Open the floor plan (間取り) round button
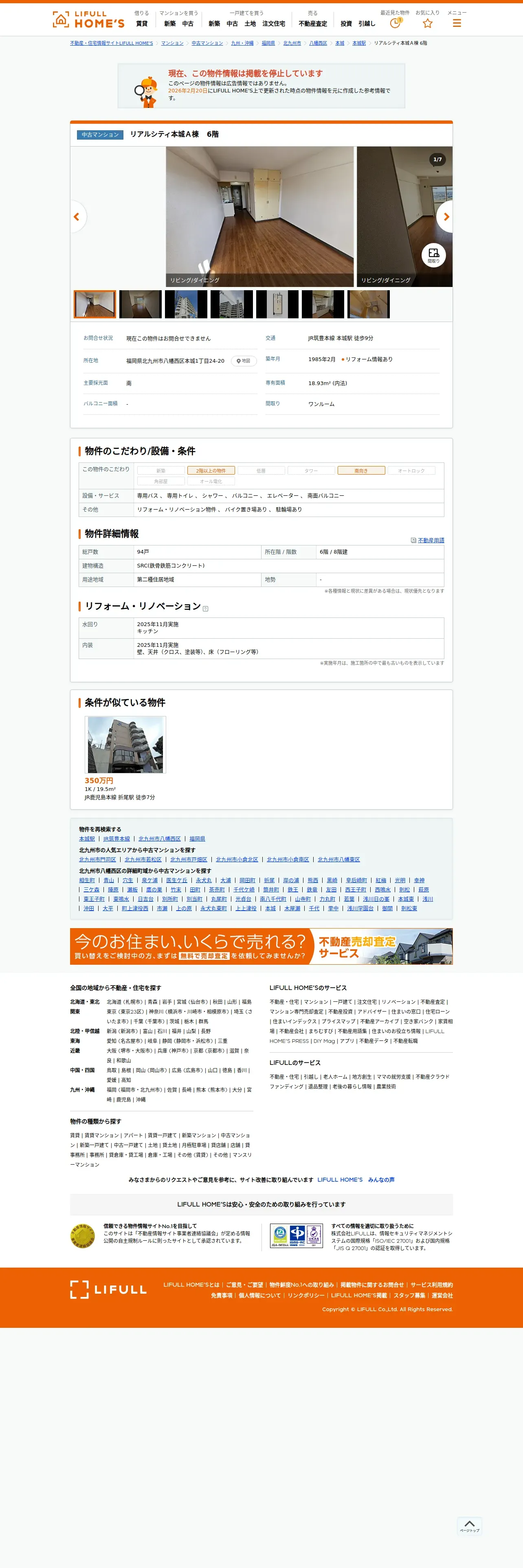Image resolution: width=523 pixels, height=1568 pixels. tap(433, 255)
